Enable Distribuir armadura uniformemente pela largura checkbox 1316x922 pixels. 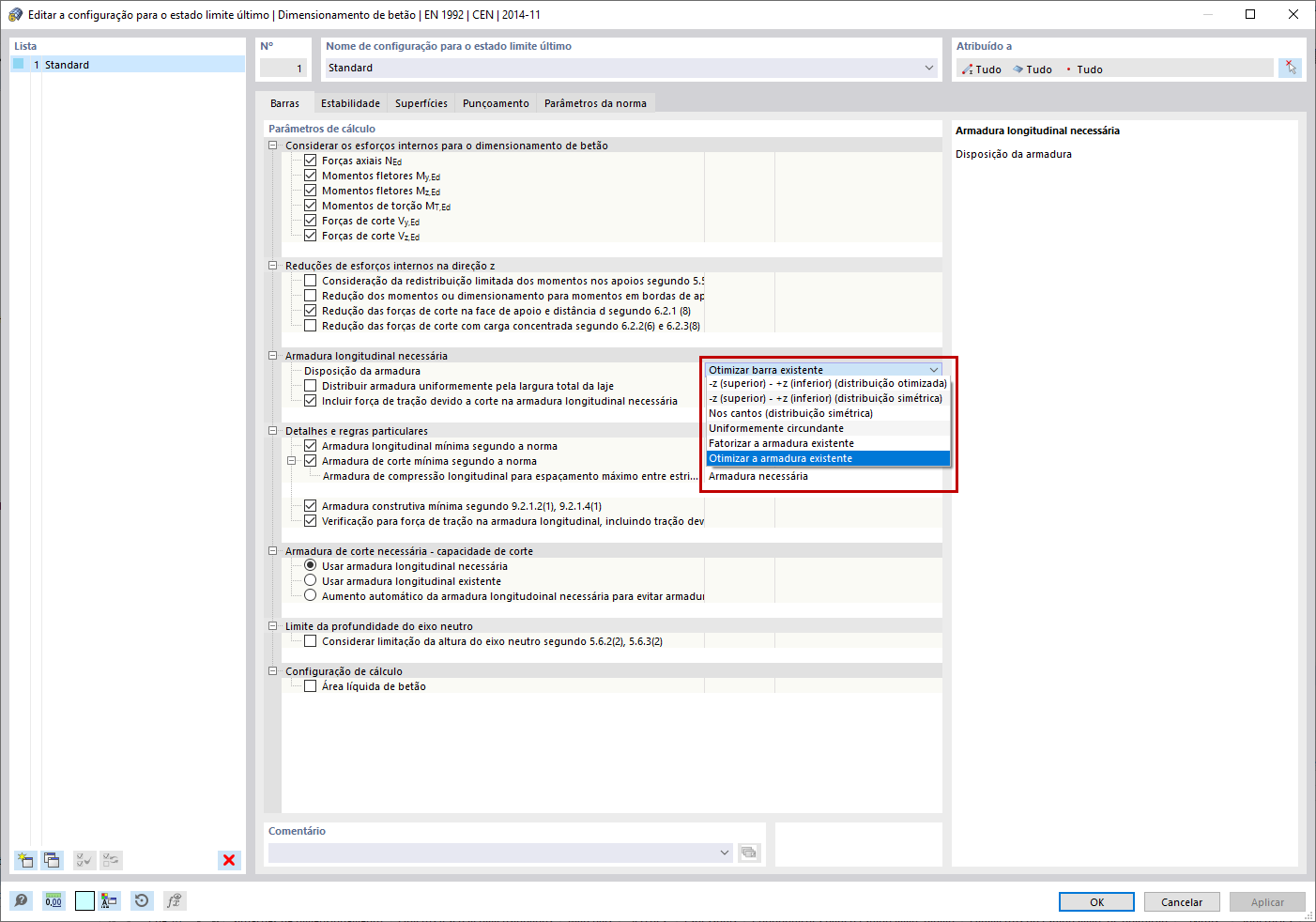(x=311, y=386)
